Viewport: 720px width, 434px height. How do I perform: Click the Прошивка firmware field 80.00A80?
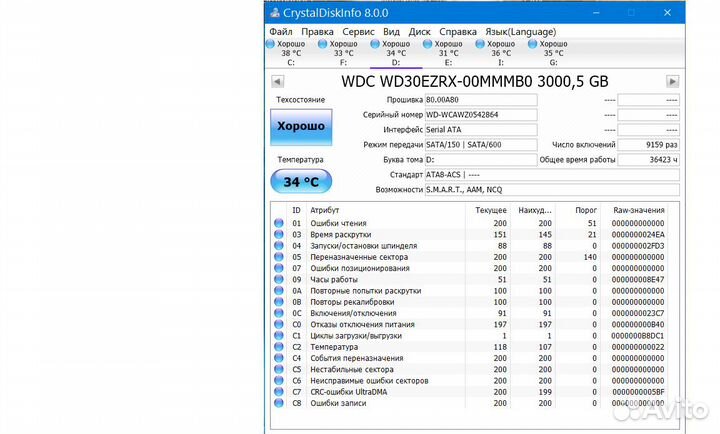coord(481,100)
